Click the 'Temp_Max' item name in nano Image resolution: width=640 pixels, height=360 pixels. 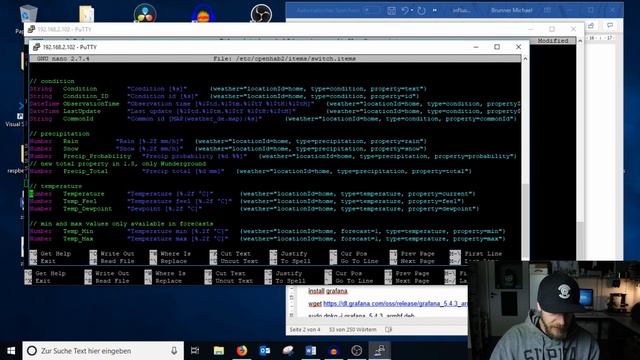point(78,239)
